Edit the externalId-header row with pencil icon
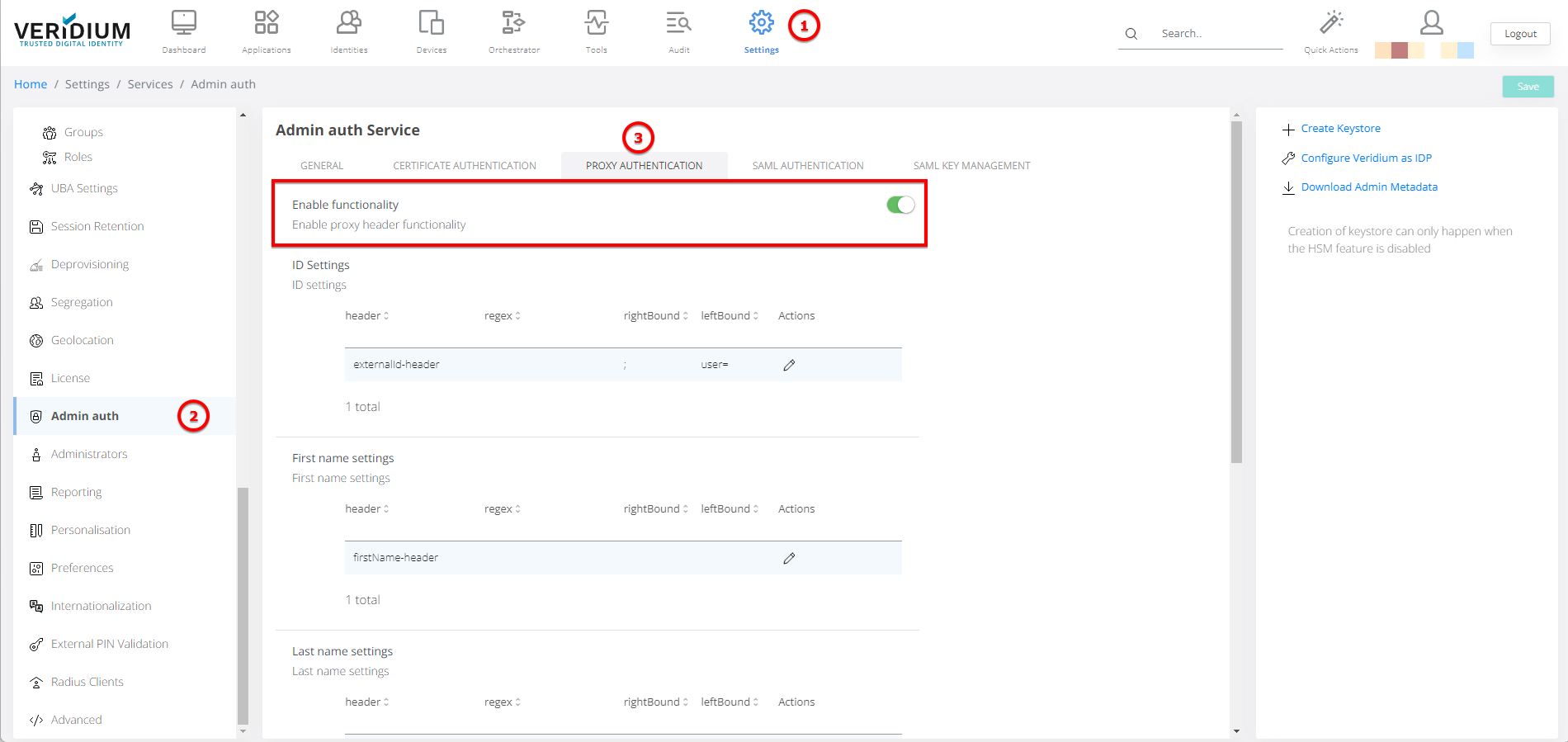Screen dimensions: 1568x742 pyautogui.click(x=789, y=365)
